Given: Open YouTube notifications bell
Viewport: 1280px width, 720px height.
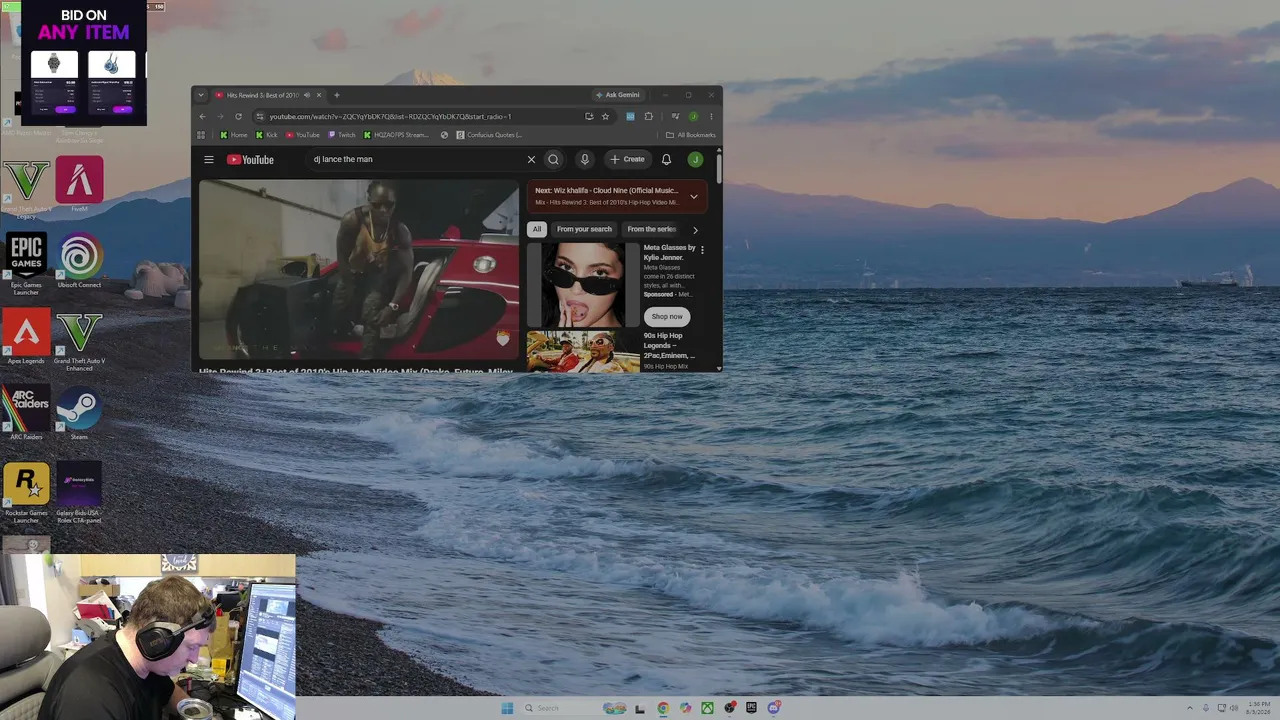Looking at the screenshot, I should point(666,159).
